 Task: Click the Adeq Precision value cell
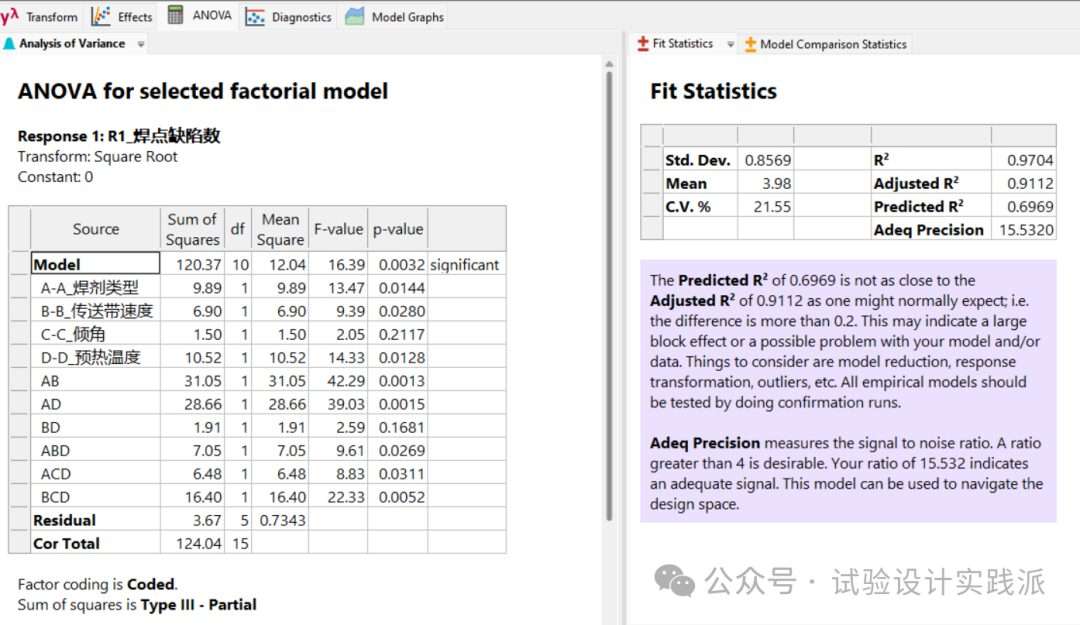tap(1023, 229)
